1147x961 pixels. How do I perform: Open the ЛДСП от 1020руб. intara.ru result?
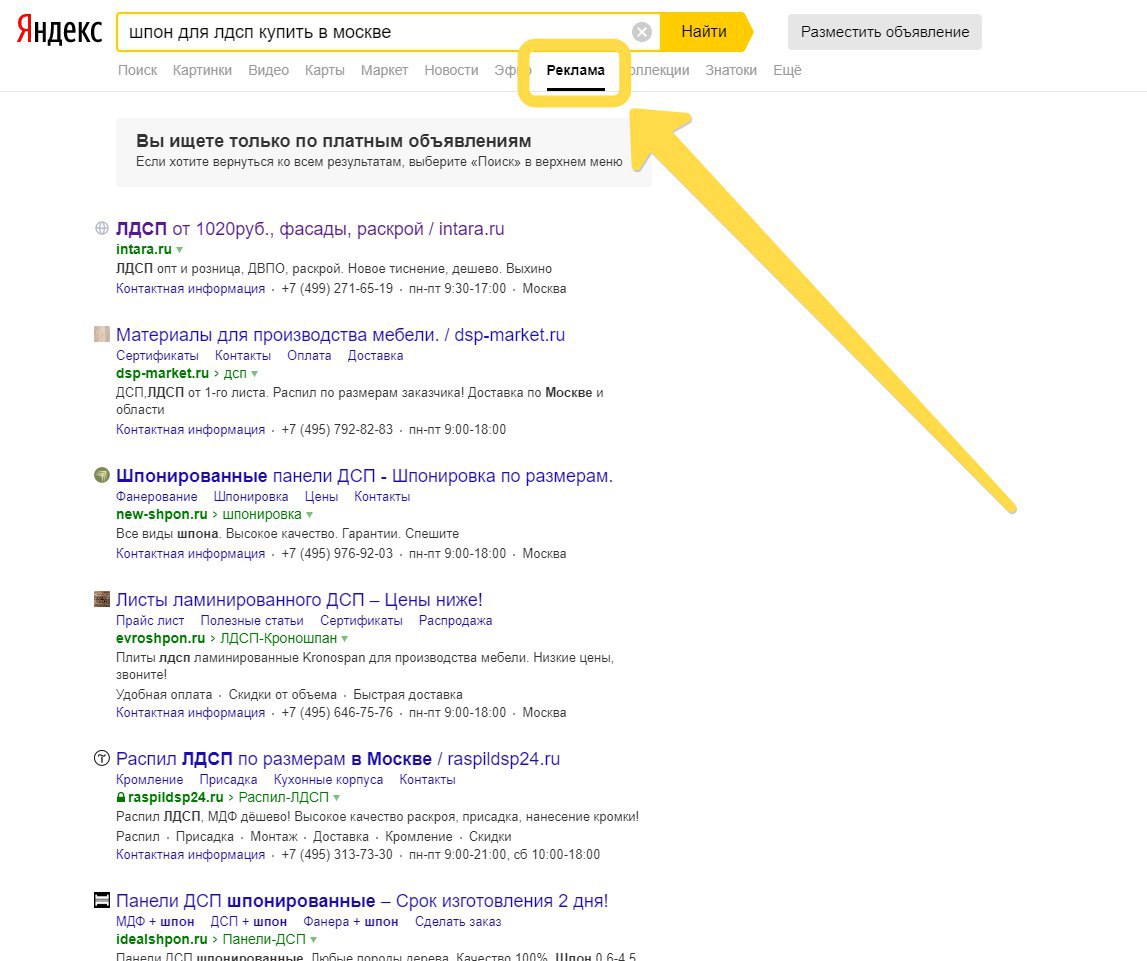(x=310, y=229)
